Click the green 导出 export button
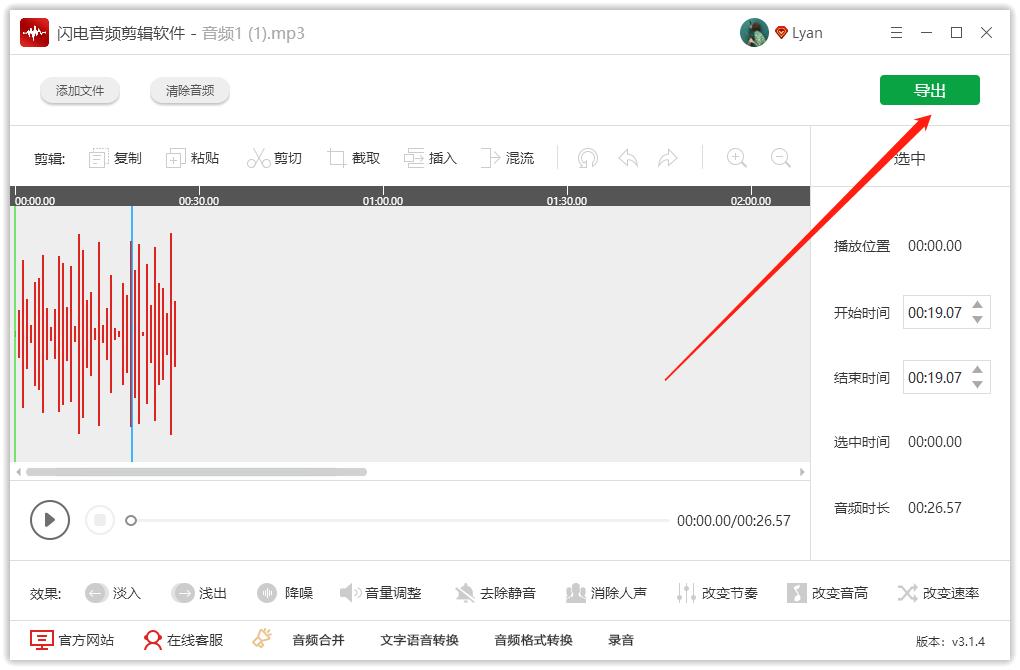This screenshot has width=1020, height=670. pos(930,90)
